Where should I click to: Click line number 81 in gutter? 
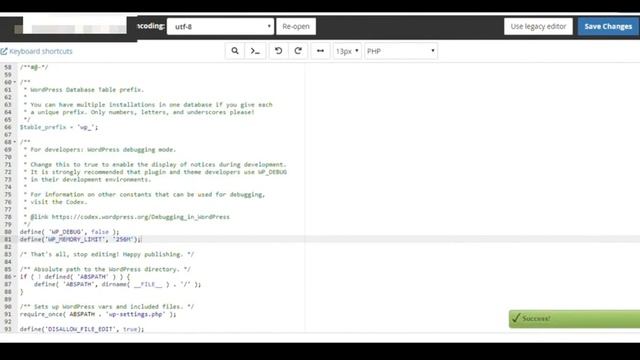(8, 239)
